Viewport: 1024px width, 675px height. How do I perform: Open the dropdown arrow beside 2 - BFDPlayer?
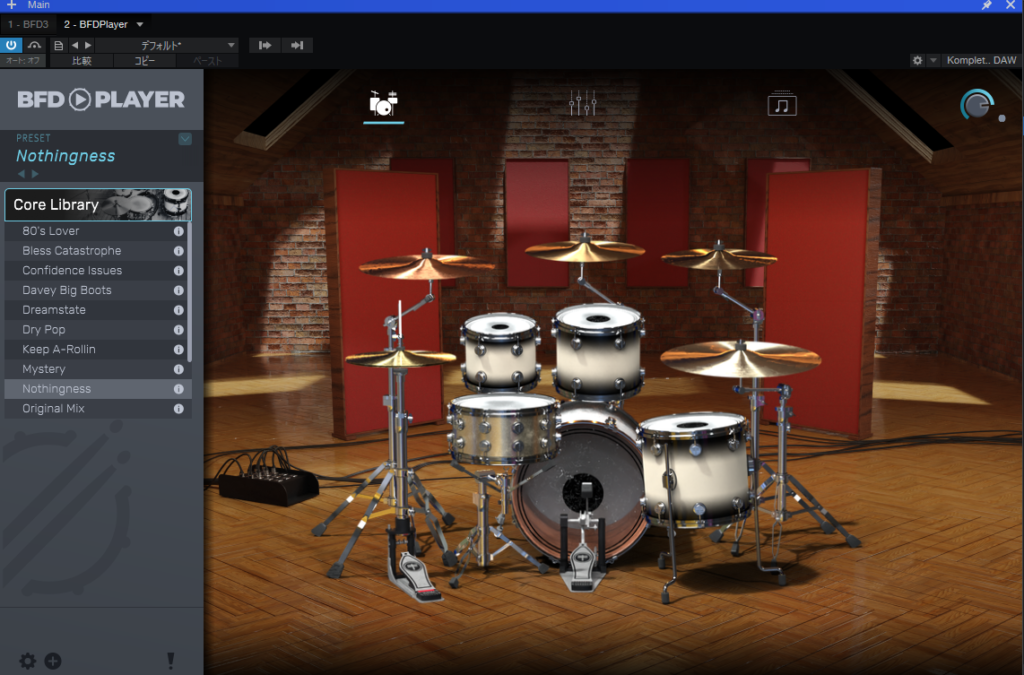(139, 24)
